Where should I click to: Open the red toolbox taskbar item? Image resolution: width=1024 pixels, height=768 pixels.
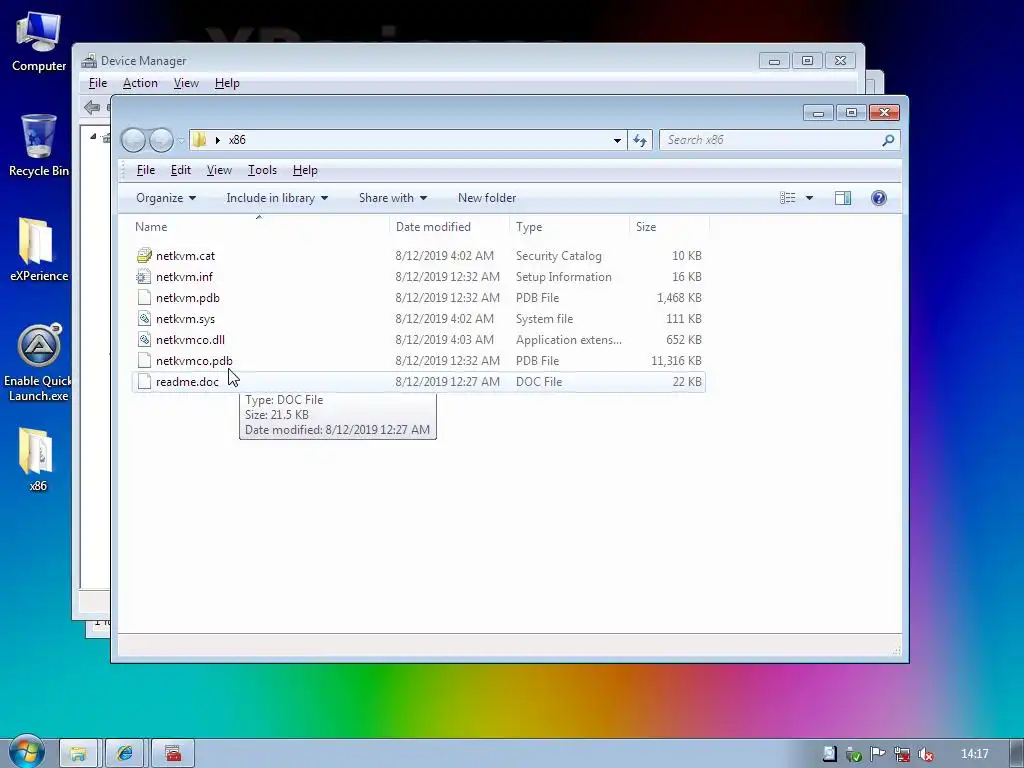click(x=173, y=754)
